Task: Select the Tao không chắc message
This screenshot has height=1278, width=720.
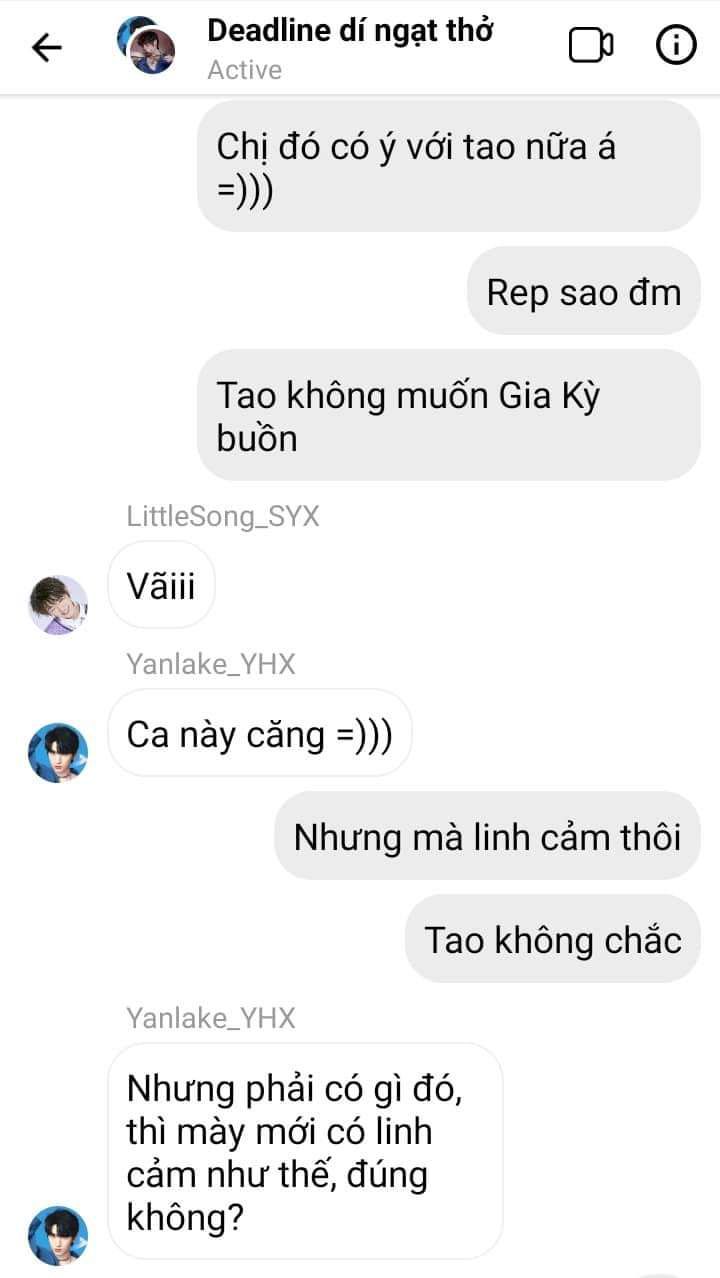Action: point(552,939)
